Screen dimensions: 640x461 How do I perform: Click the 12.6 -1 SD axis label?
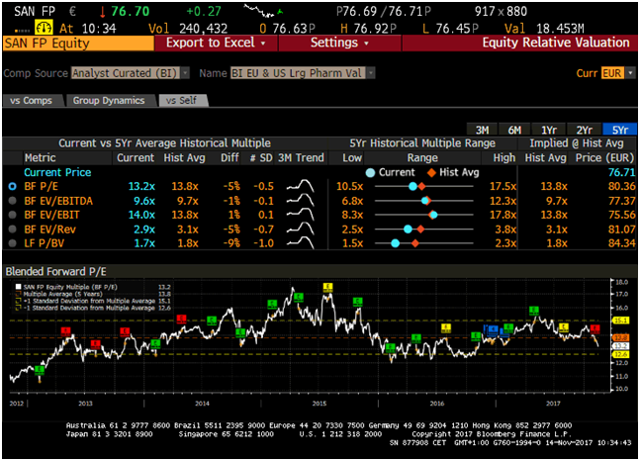point(620,354)
